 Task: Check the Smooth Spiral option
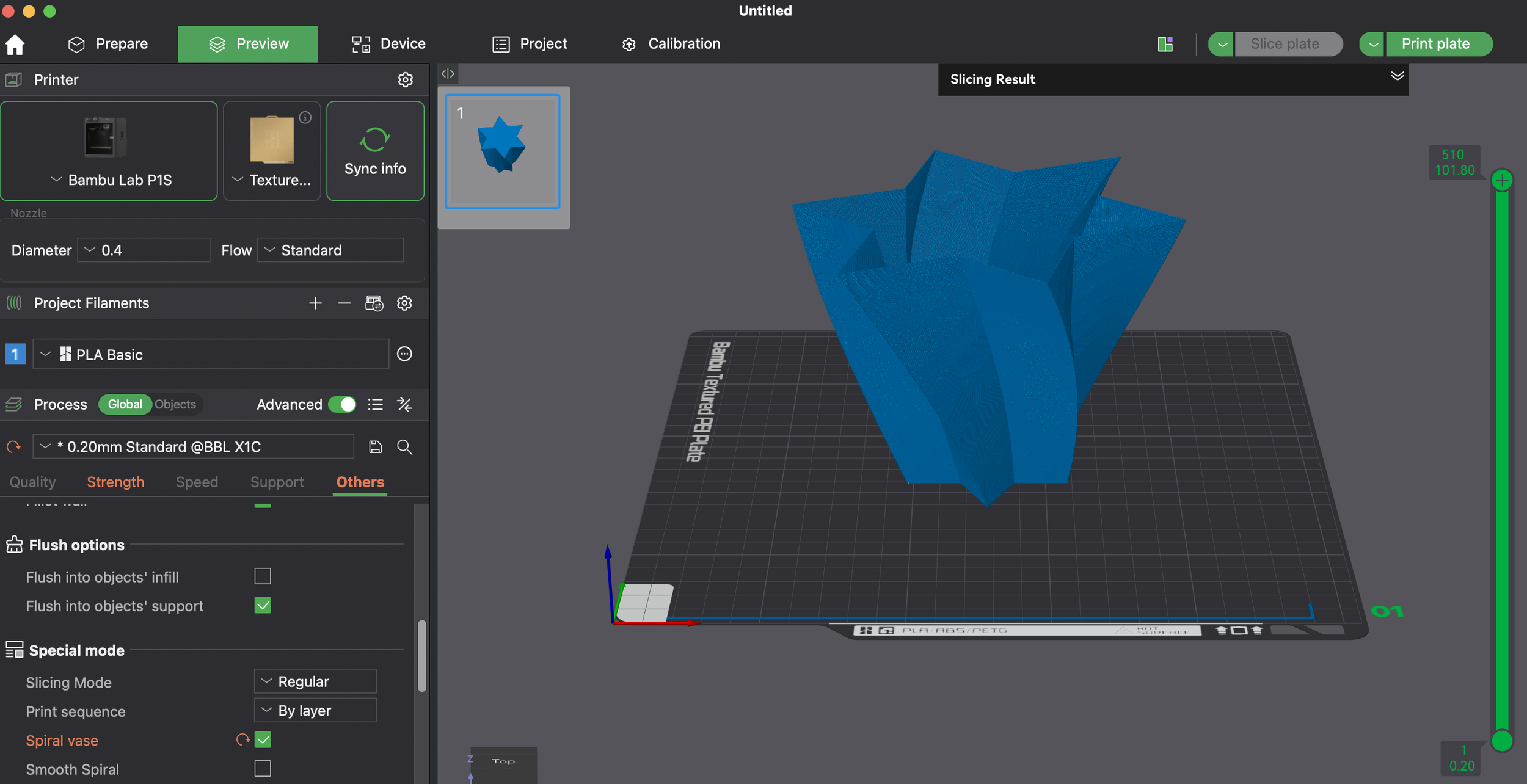[263, 769]
